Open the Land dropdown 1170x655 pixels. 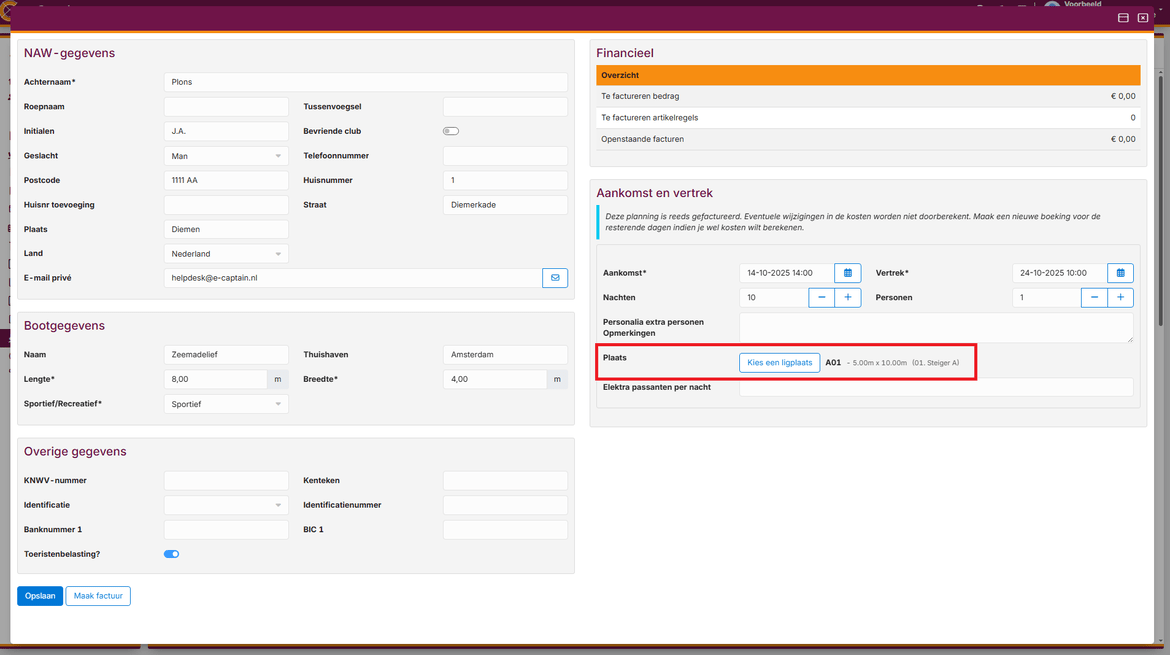pyautogui.click(x=226, y=254)
